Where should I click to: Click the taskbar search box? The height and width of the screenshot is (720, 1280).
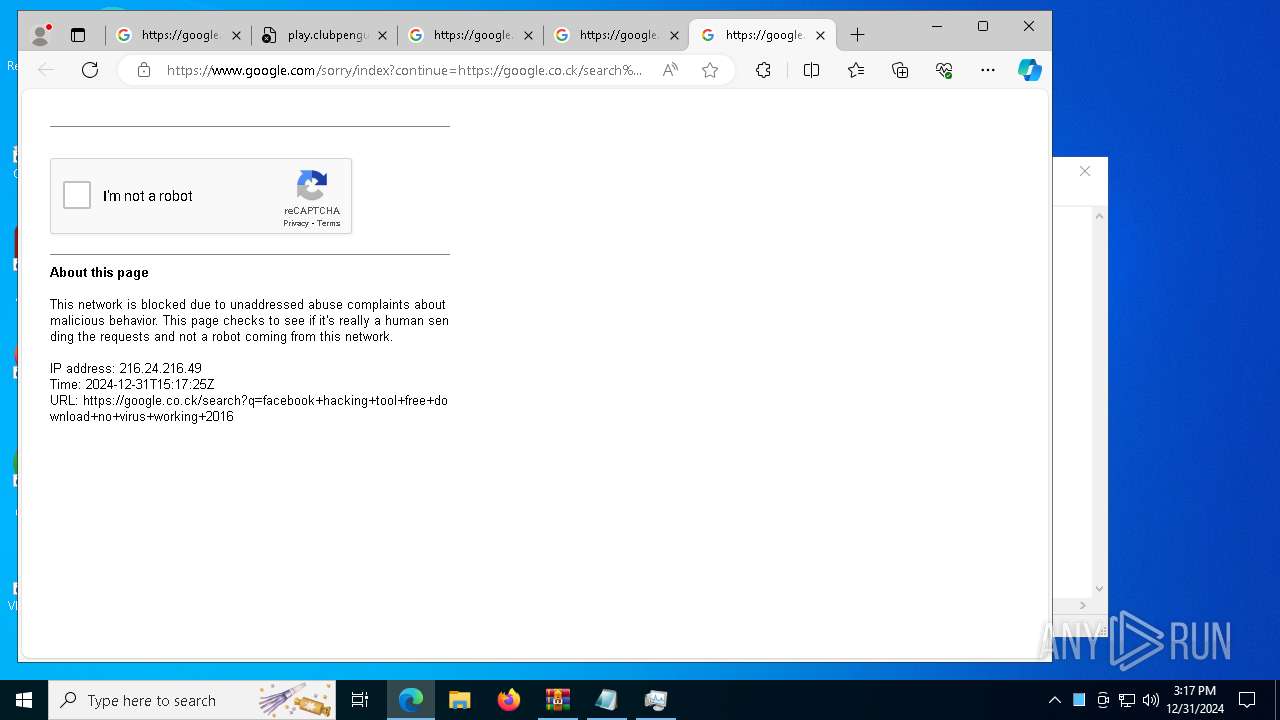click(192, 700)
